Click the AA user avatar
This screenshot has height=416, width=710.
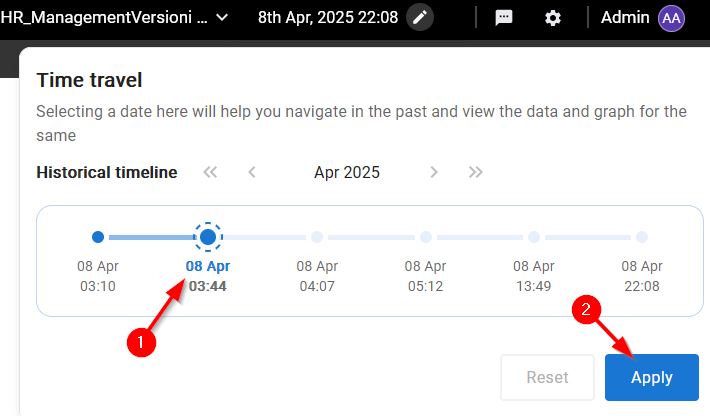pos(671,18)
